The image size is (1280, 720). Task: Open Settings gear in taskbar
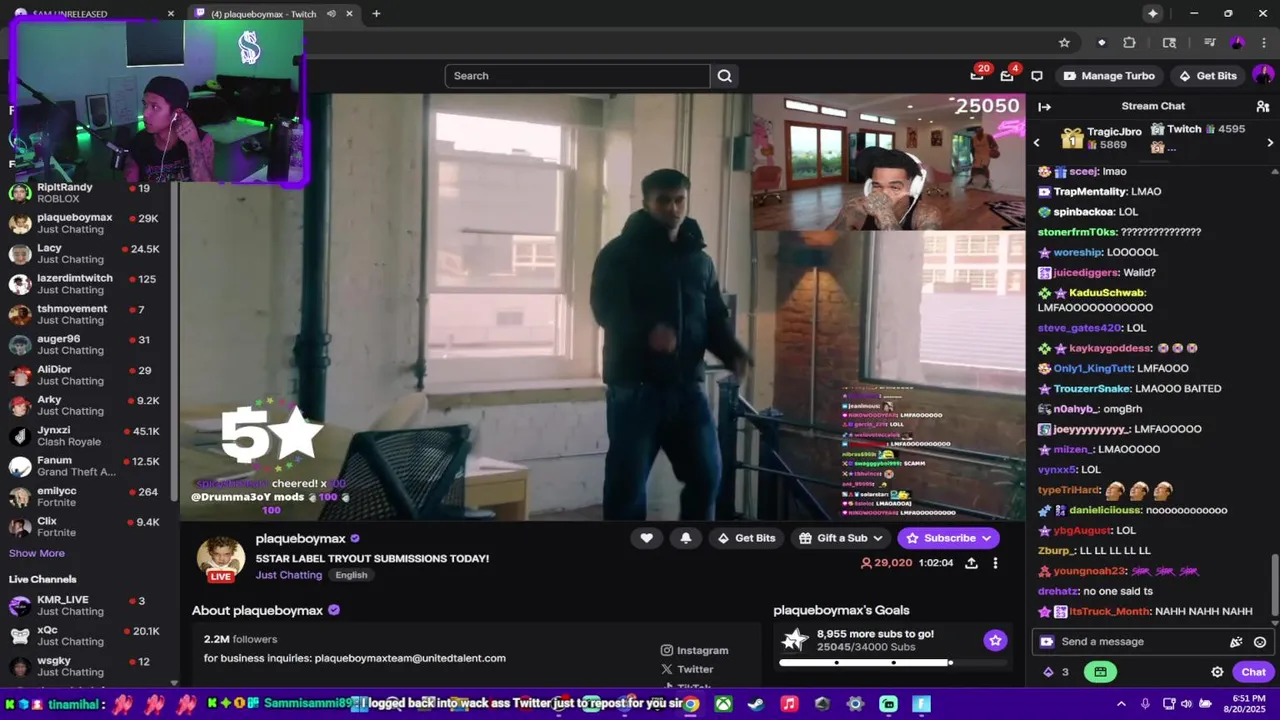coord(855,704)
